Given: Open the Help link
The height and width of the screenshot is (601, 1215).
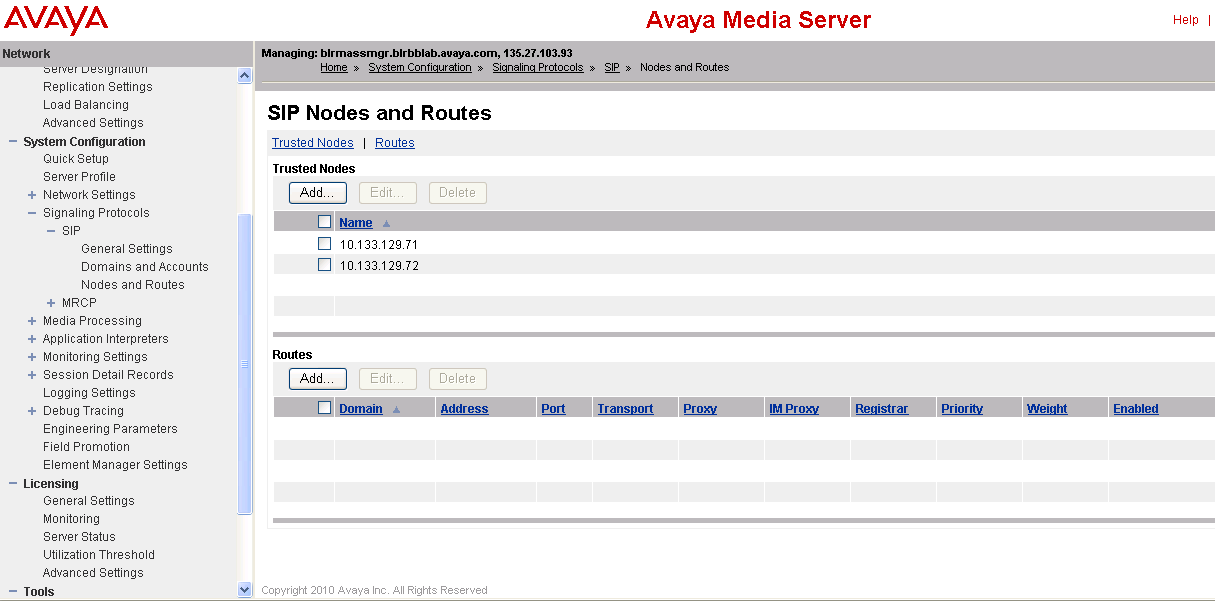Looking at the screenshot, I should click(1185, 20).
